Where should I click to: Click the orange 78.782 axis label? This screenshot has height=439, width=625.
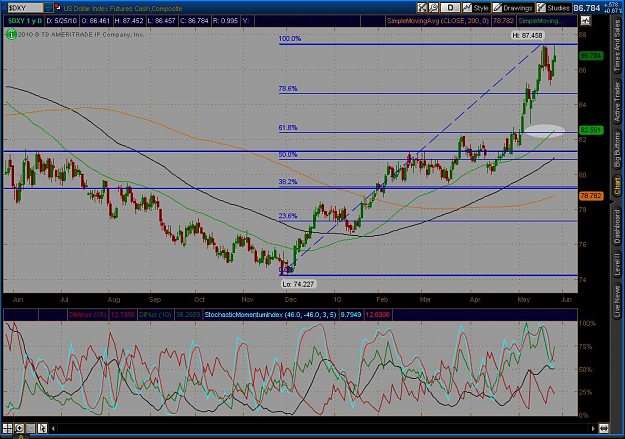coord(592,196)
